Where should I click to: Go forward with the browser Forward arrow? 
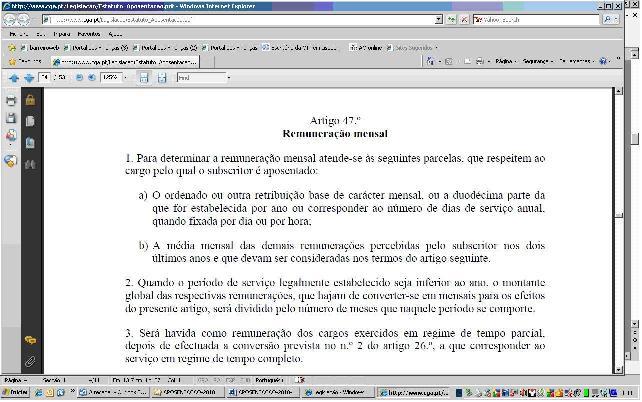point(24,19)
